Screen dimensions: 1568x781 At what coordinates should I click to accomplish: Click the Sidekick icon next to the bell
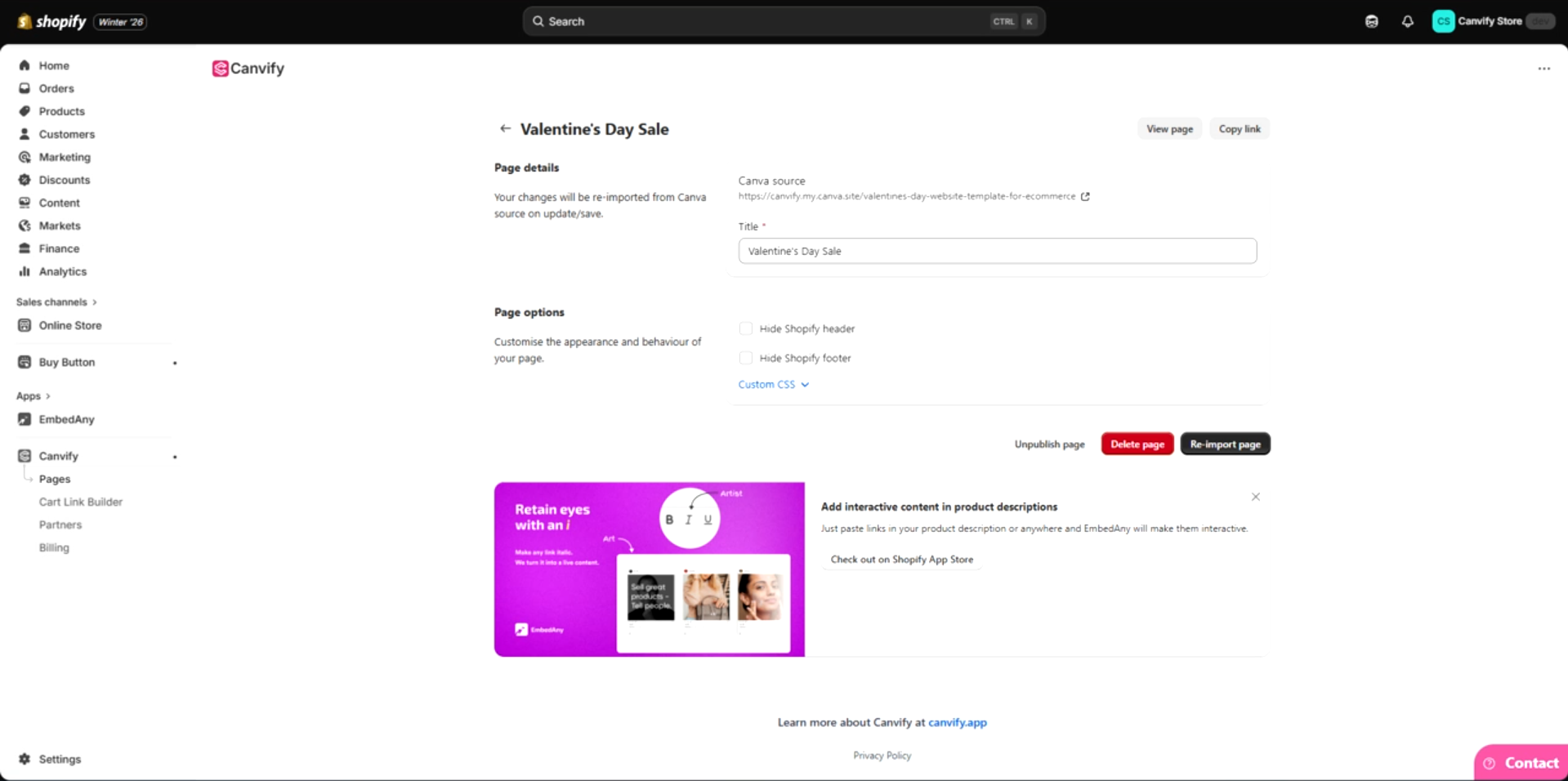pyautogui.click(x=1371, y=21)
